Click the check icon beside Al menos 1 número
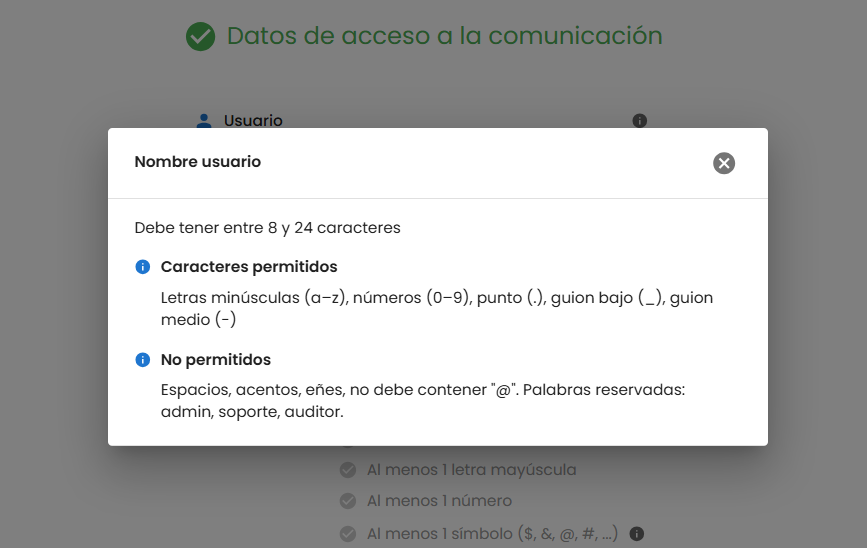The image size is (867, 548). (348, 501)
